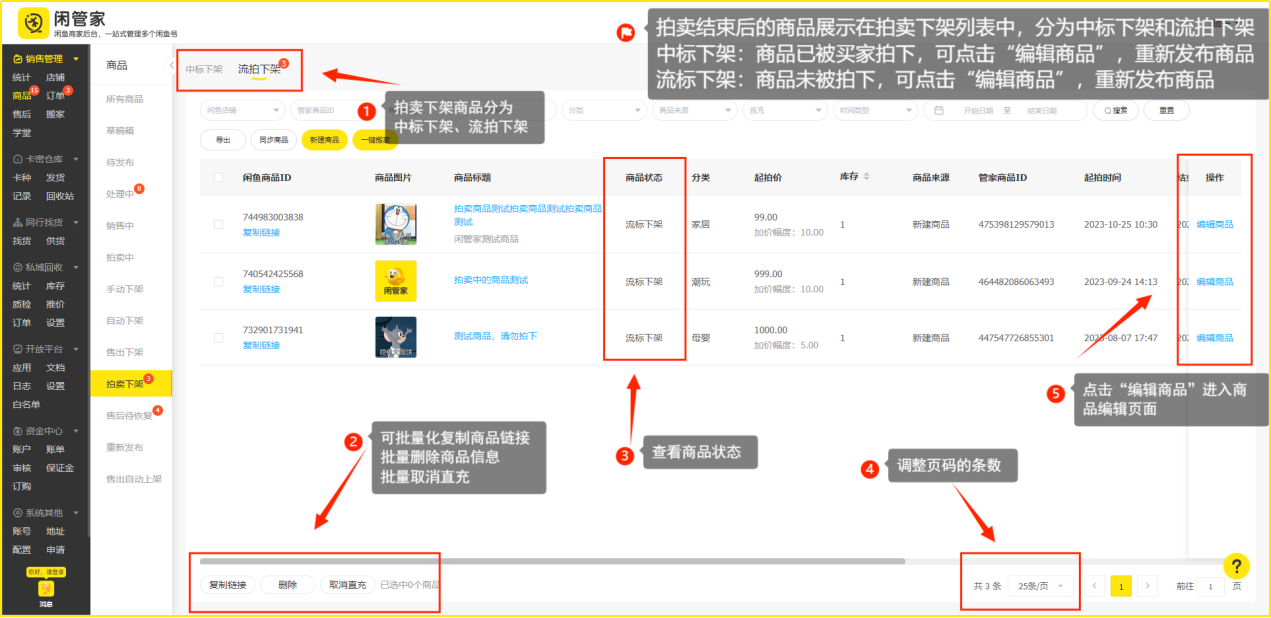Click the 新建商品 button
The image size is (1271, 618).
coord(324,140)
